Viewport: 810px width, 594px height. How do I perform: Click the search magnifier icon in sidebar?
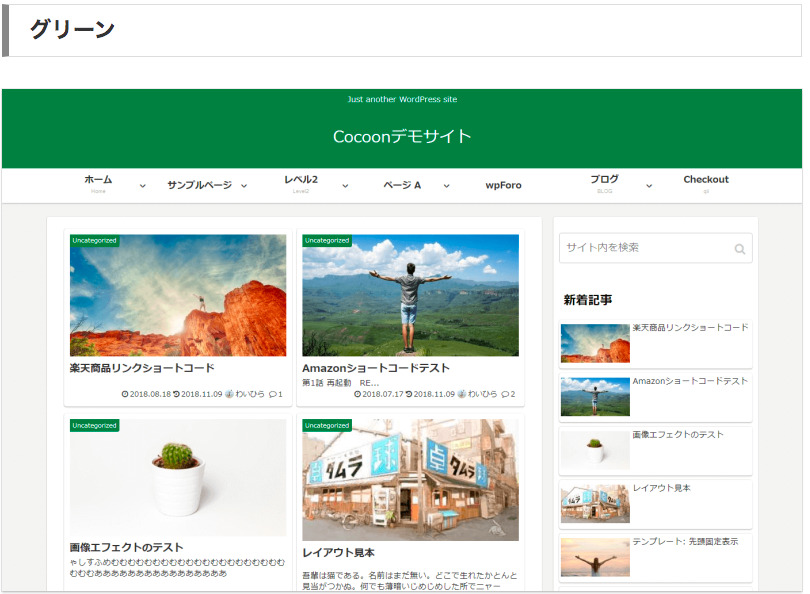[740, 249]
